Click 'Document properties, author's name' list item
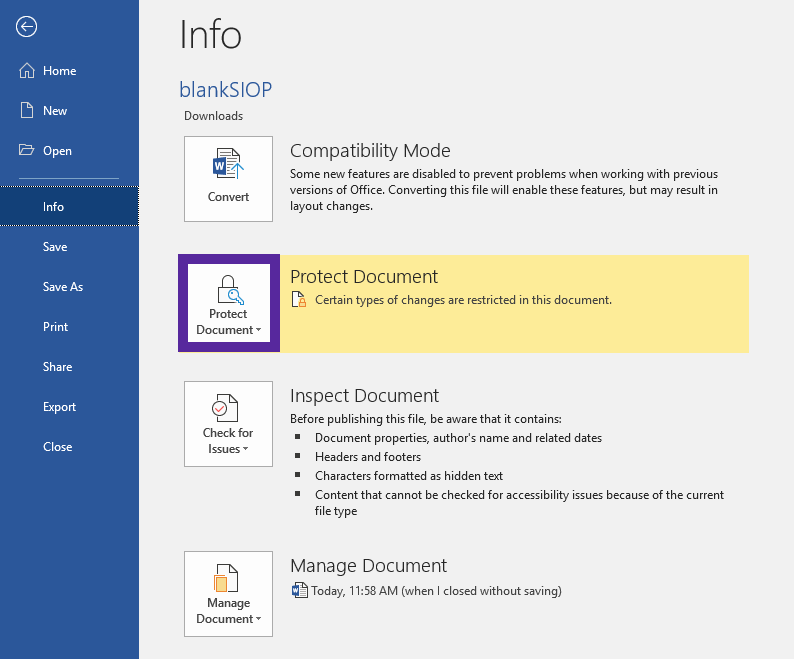Viewport: 794px width, 659px height. (x=458, y=438)
